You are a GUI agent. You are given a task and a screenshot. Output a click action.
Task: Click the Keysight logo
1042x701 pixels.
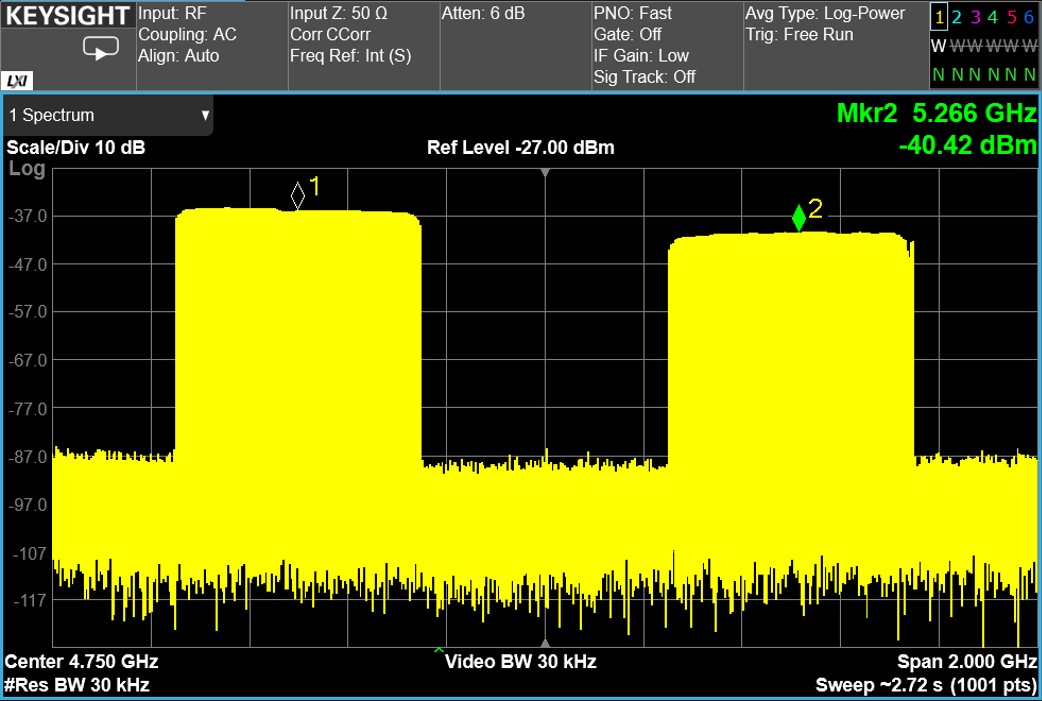click(x=68, y=16)
